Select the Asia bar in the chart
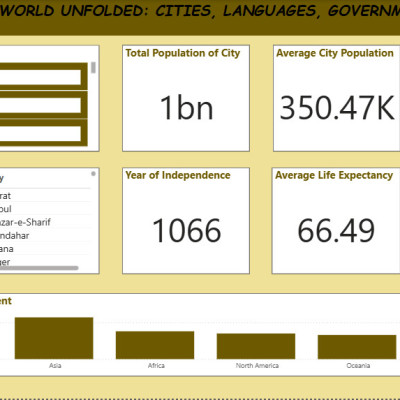 click(54, 338)
